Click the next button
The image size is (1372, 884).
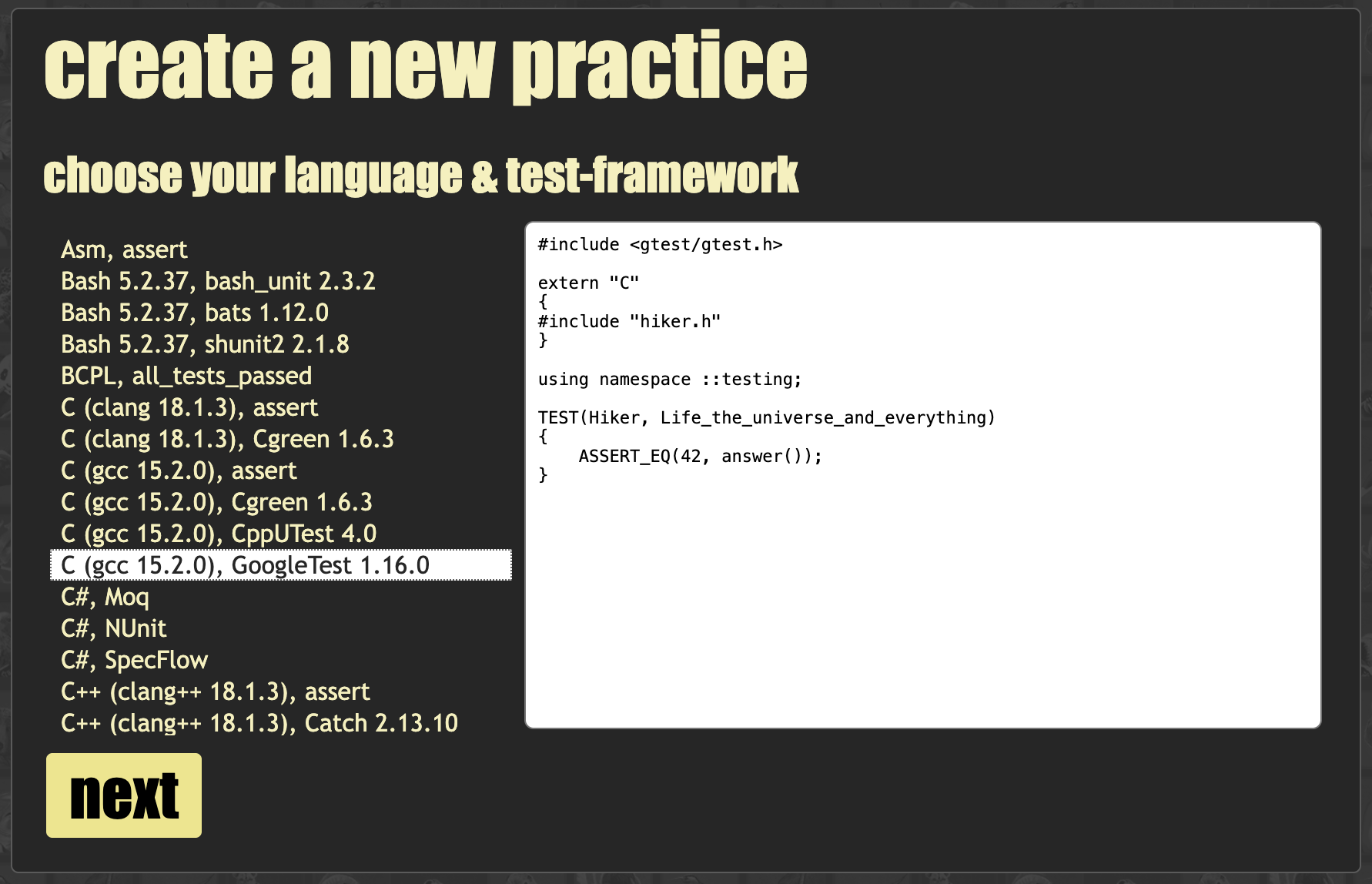[124, 795]
